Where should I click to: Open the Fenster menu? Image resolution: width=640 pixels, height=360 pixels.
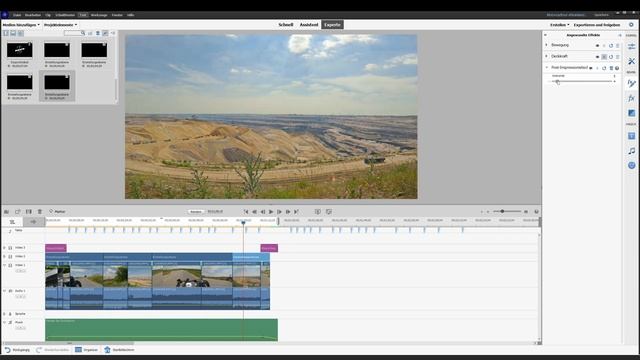[x=117, y=15]
